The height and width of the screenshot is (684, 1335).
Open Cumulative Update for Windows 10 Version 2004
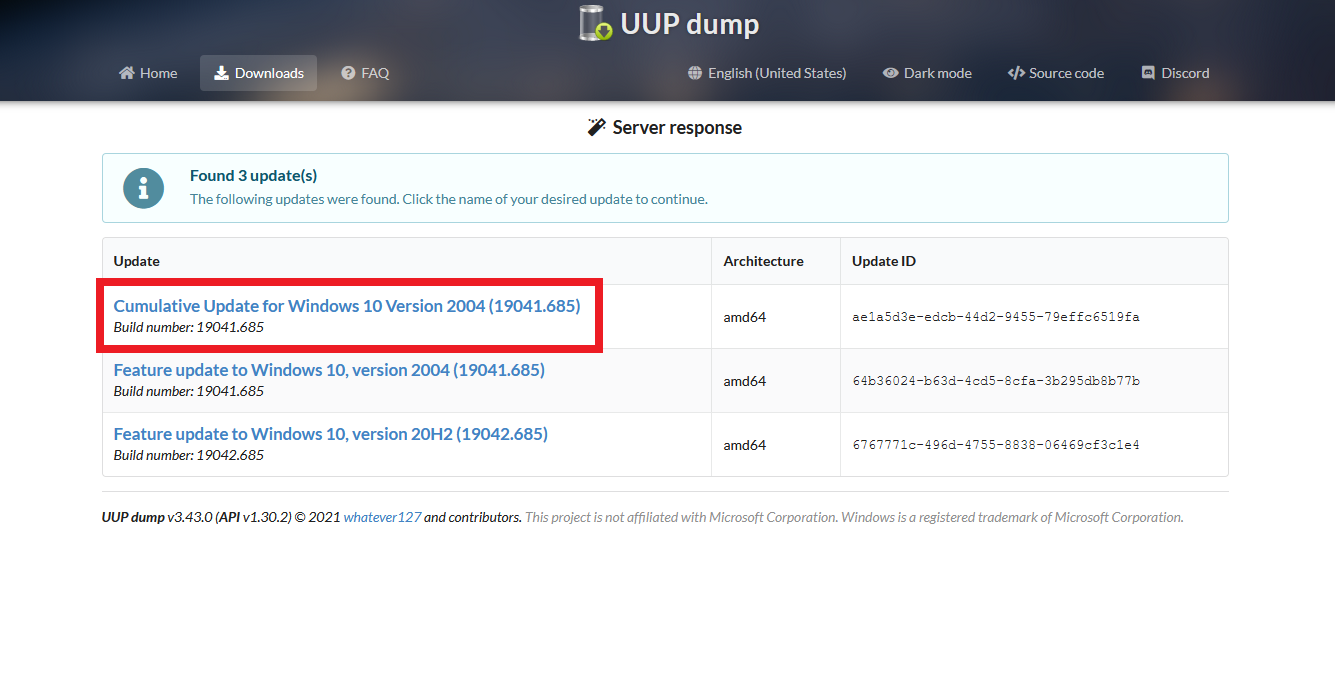pos(347,306)
